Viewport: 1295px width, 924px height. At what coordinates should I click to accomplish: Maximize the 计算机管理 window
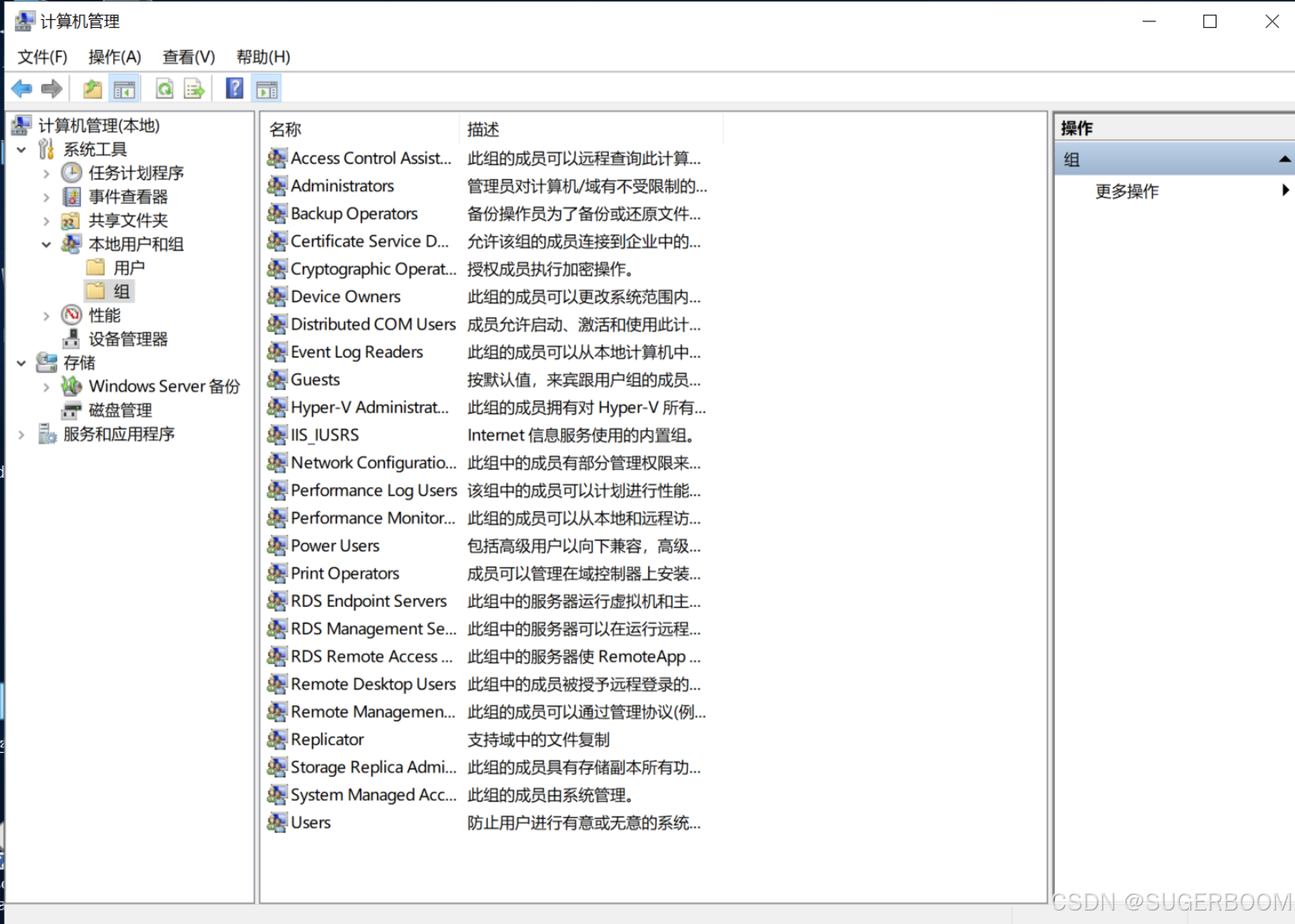coord(1209,21)
